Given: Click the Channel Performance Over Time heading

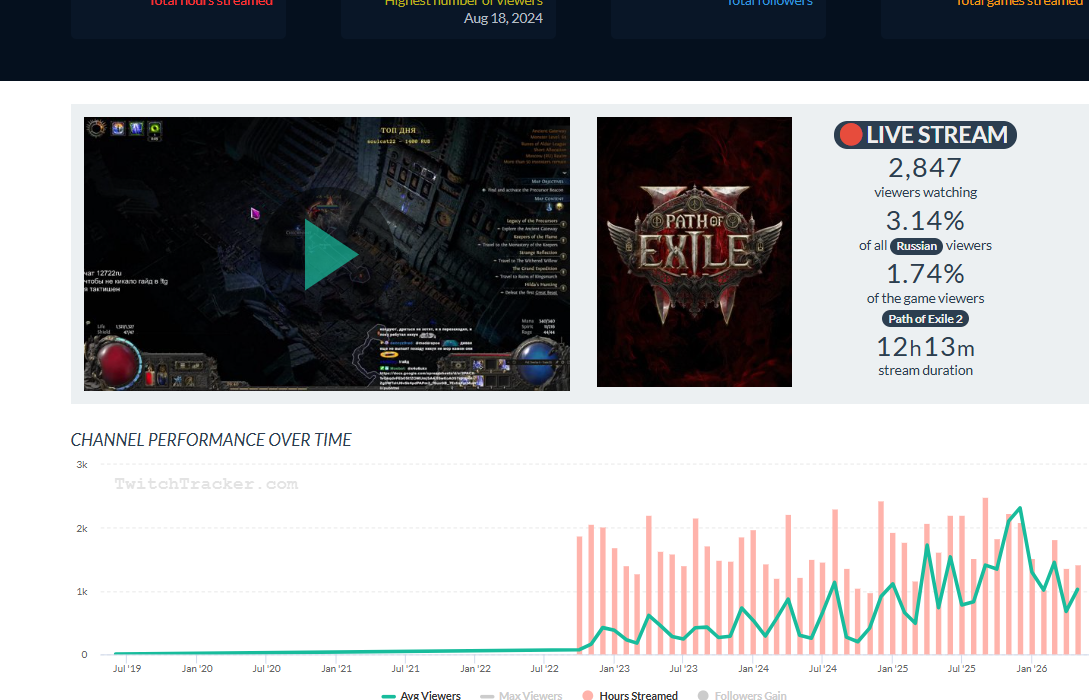Looking at the screenshot, I should tap(211, 440).
